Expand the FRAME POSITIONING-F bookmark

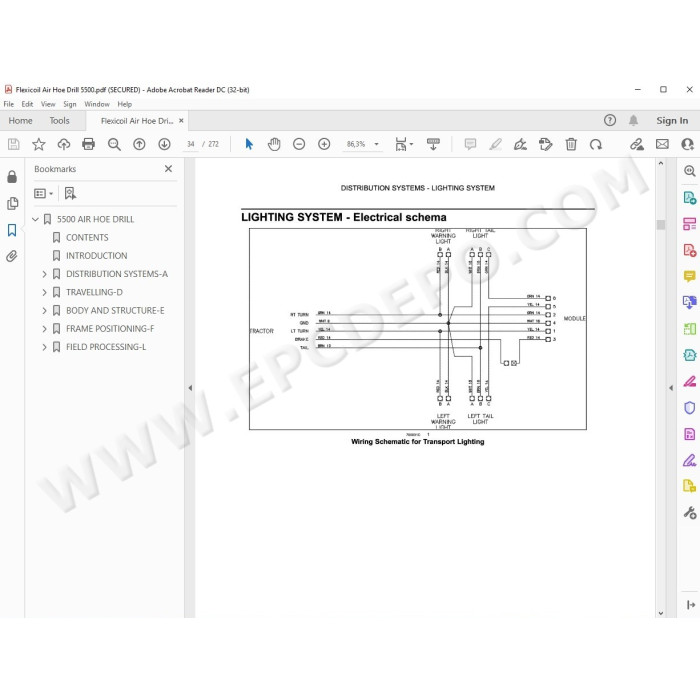44,329
